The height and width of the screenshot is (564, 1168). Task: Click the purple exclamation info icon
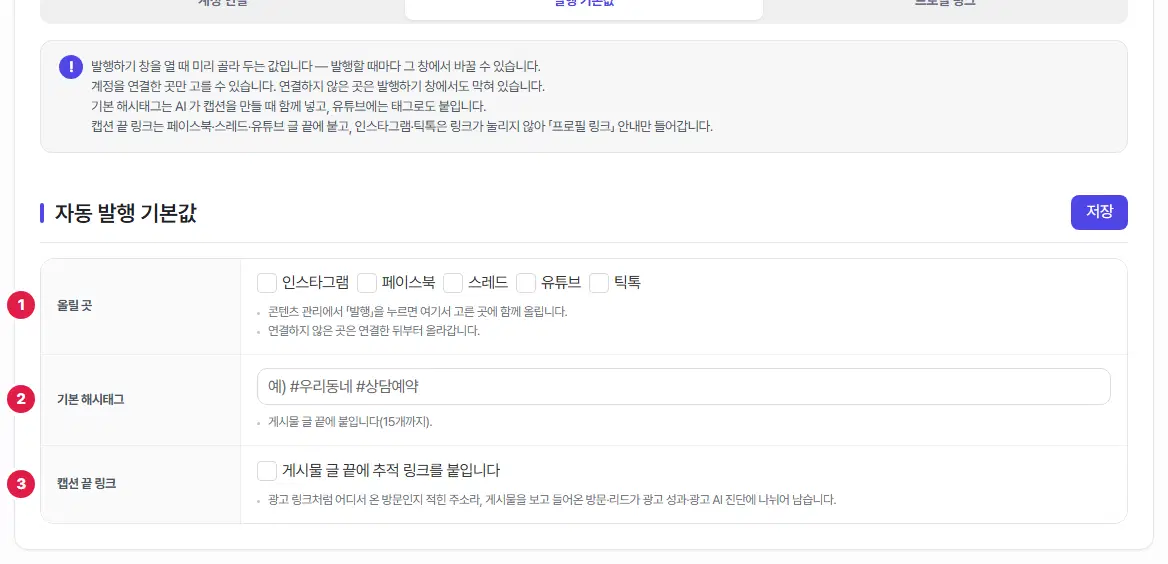click(70, 66)
